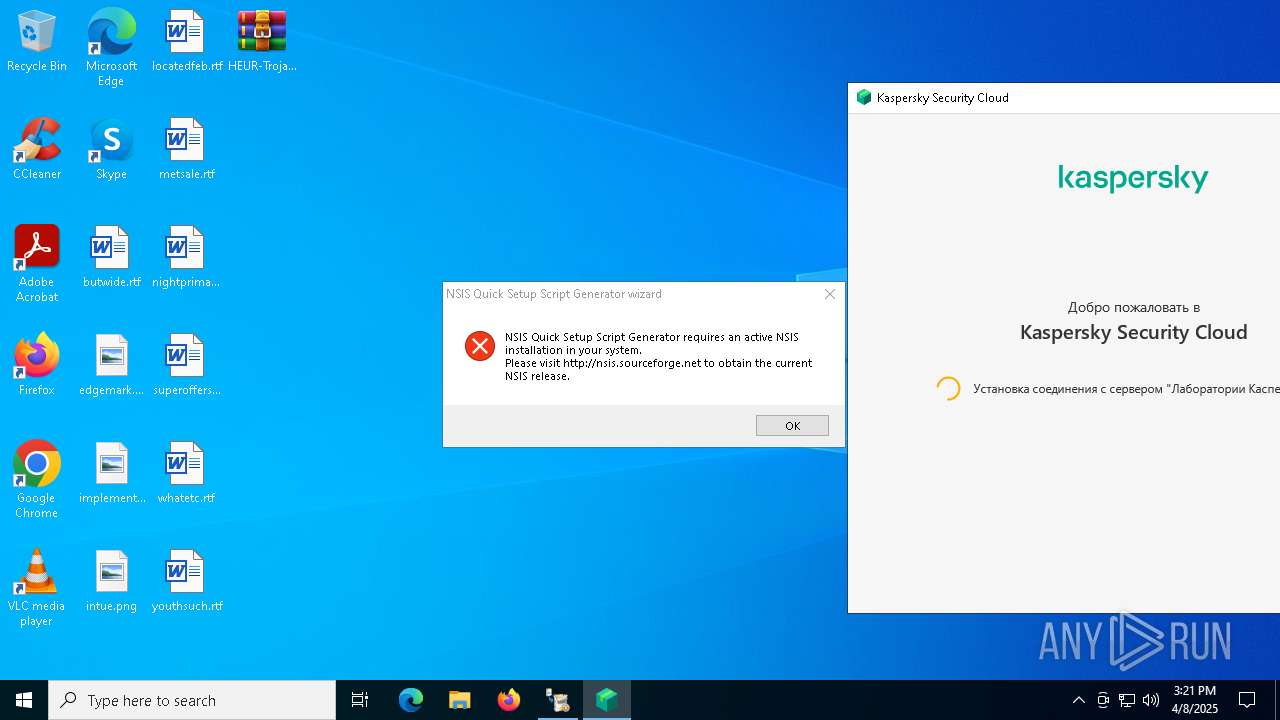Open the network status tray icon
This screenshot has height=720, width=1280.
1127,700
